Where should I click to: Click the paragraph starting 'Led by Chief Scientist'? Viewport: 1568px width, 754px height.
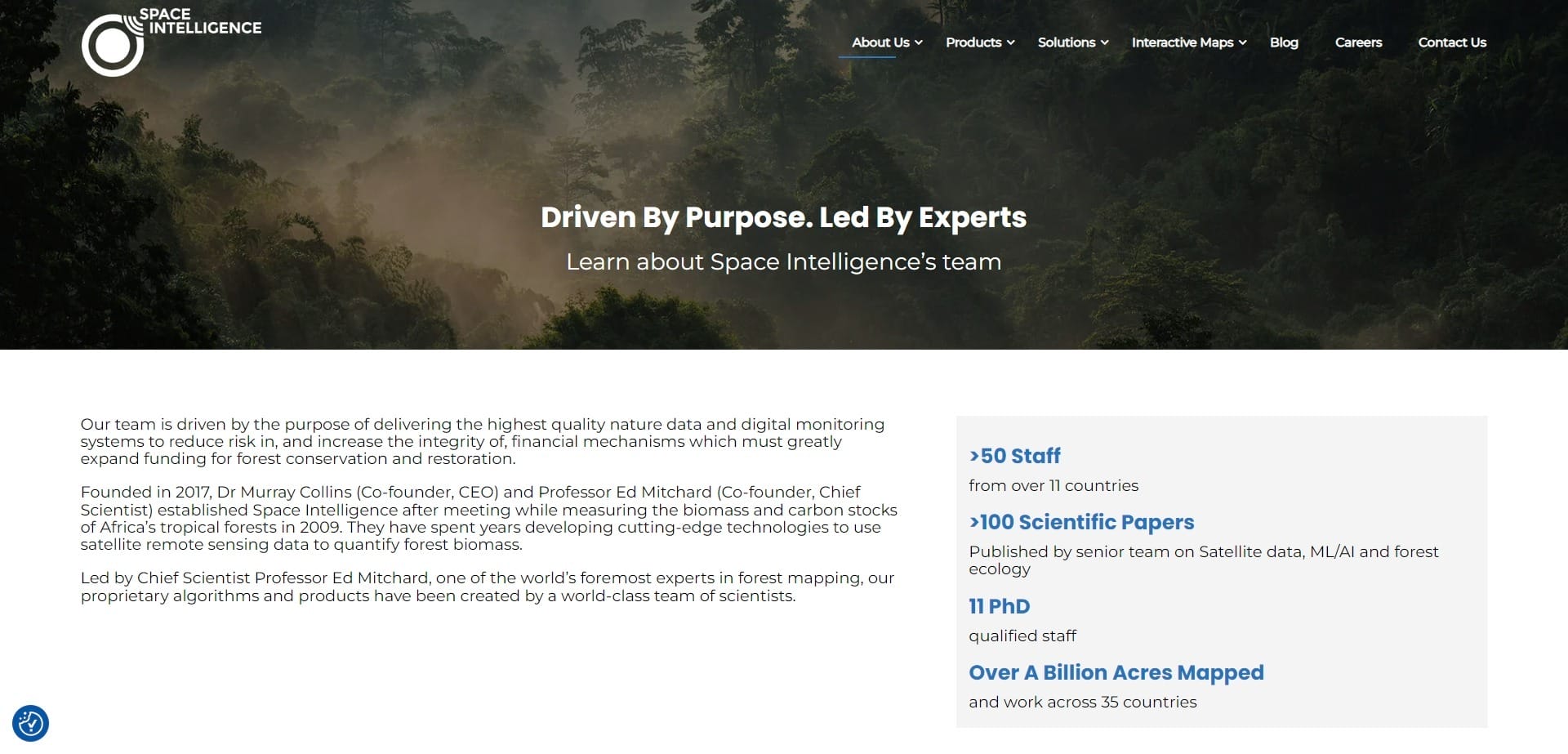488,587
